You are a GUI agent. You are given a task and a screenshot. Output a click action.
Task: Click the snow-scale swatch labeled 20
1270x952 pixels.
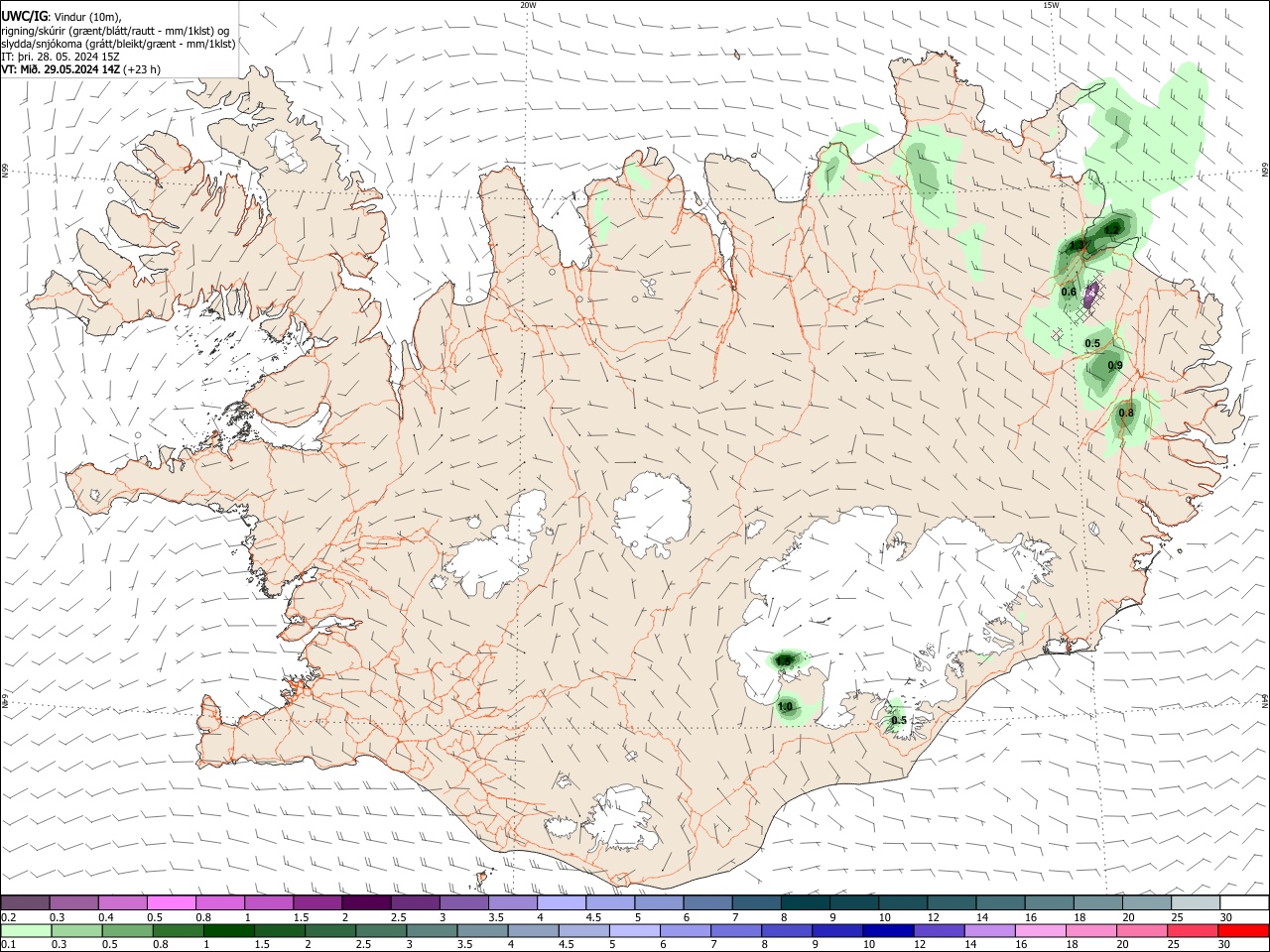click(x=1148, y=902)
